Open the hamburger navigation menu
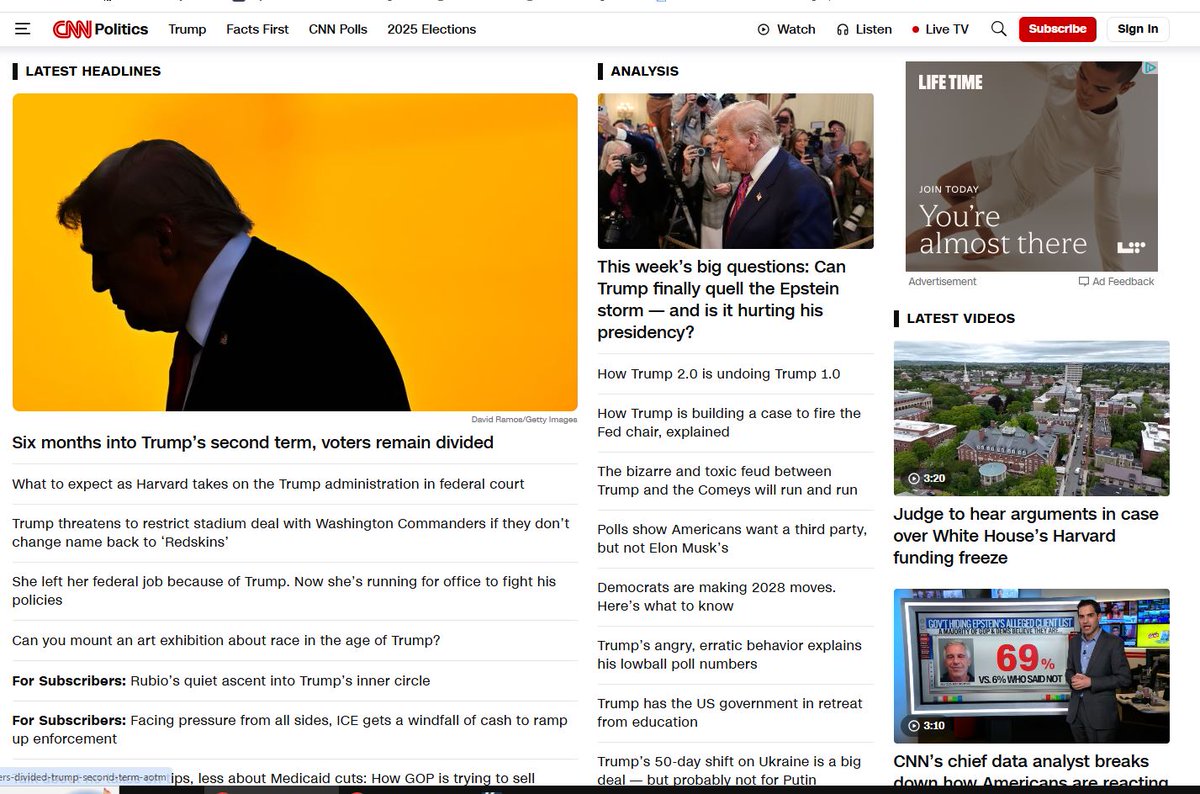The image size is (1200, 794). [x=22, y=28]
